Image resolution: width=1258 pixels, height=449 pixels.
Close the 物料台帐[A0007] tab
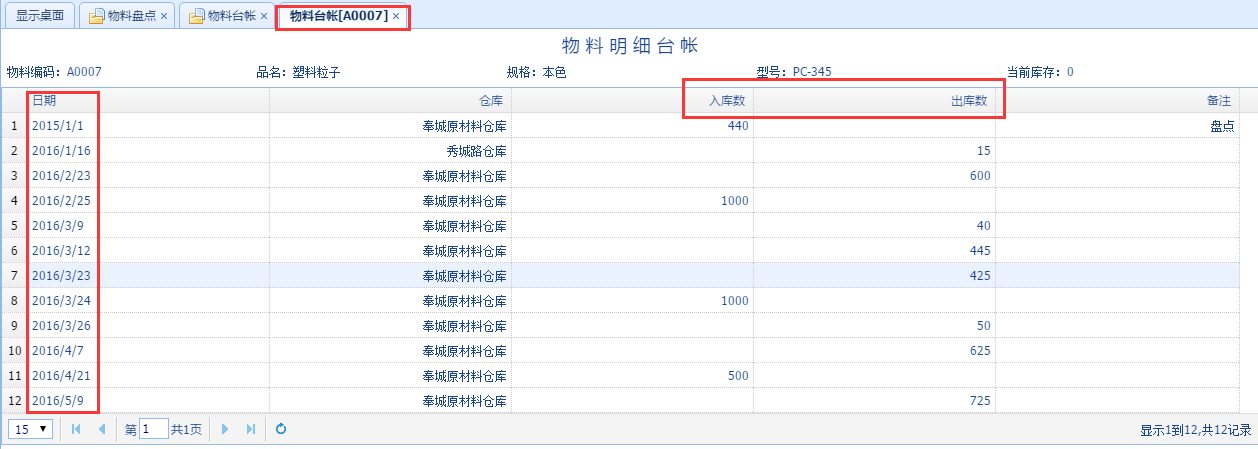396,17
